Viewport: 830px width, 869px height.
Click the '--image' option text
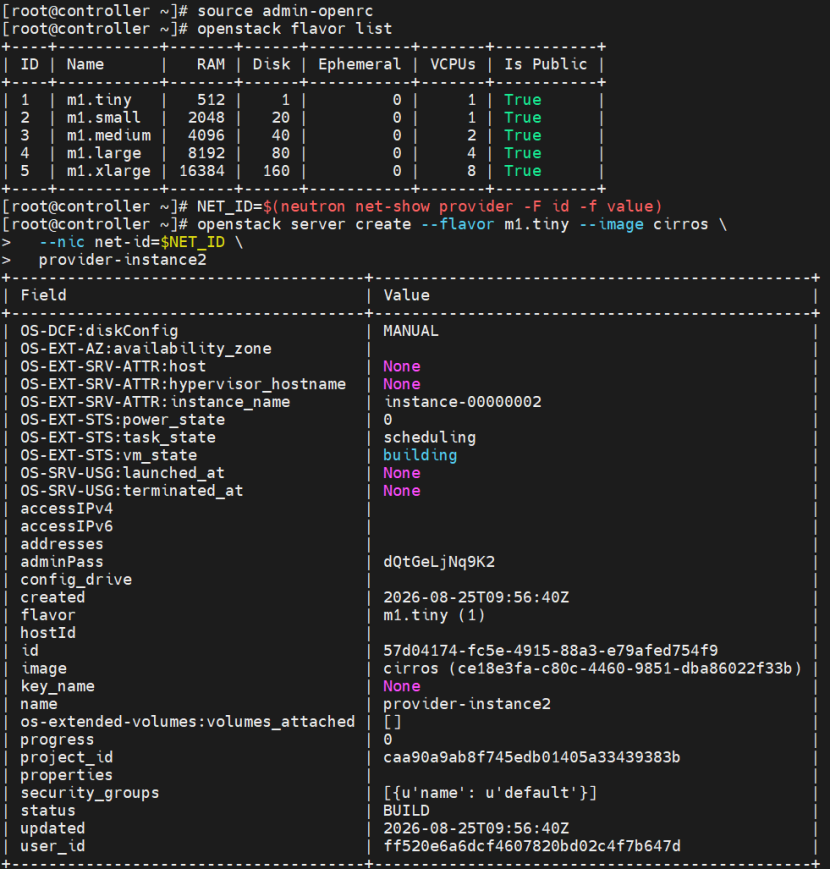click(611, 224)
